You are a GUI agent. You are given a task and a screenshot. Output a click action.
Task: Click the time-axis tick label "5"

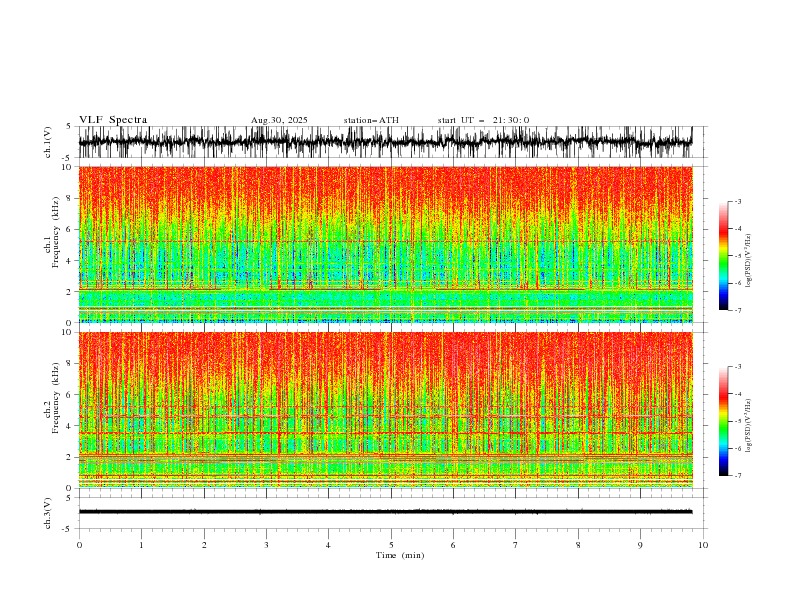pos(391,545)
